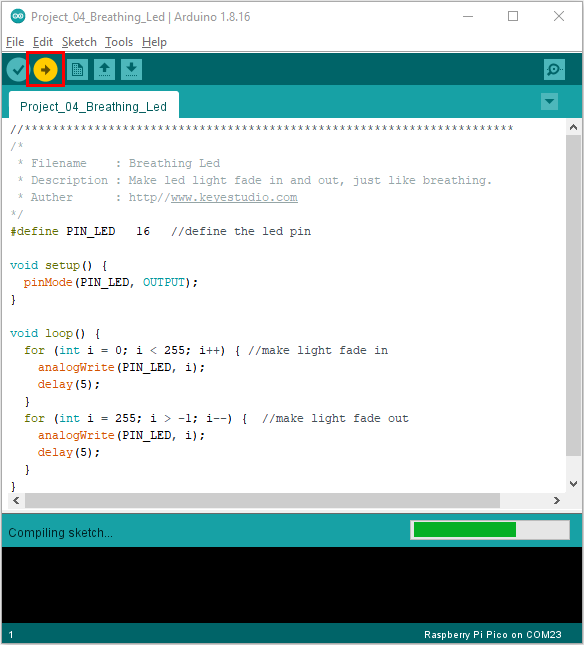The height and width of the screenshot is (645, 584).
Task: Select the Project_04_Breathing_Led tab
Action: coord(94,105)
